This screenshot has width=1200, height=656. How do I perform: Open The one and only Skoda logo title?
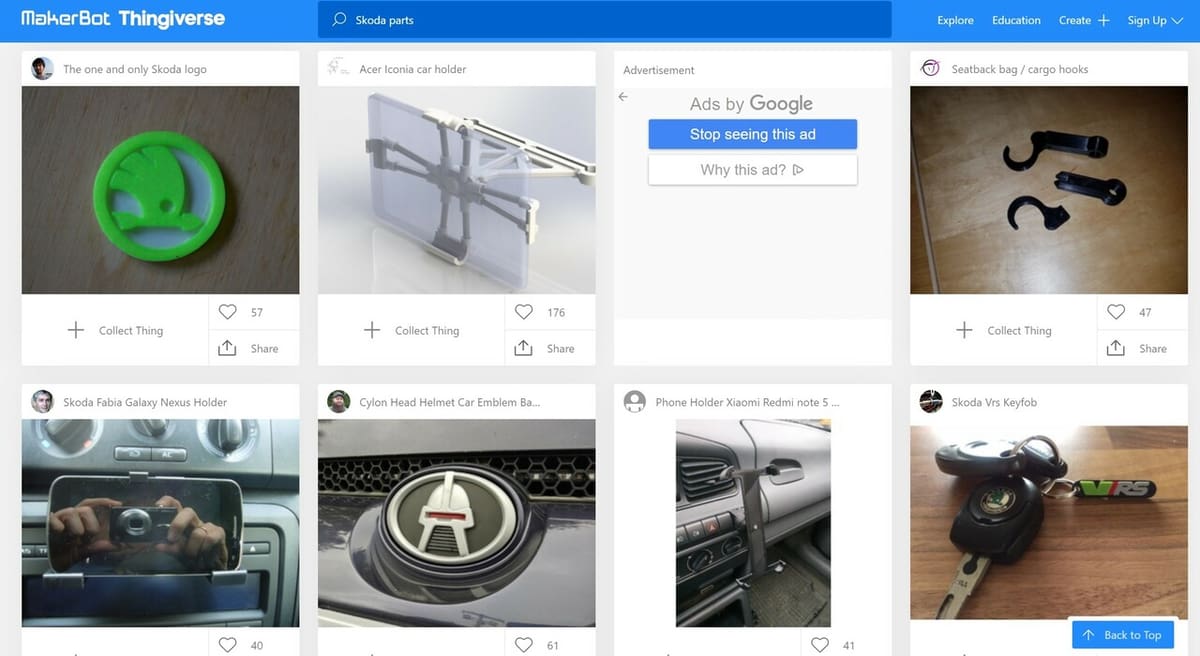(135, 69)
